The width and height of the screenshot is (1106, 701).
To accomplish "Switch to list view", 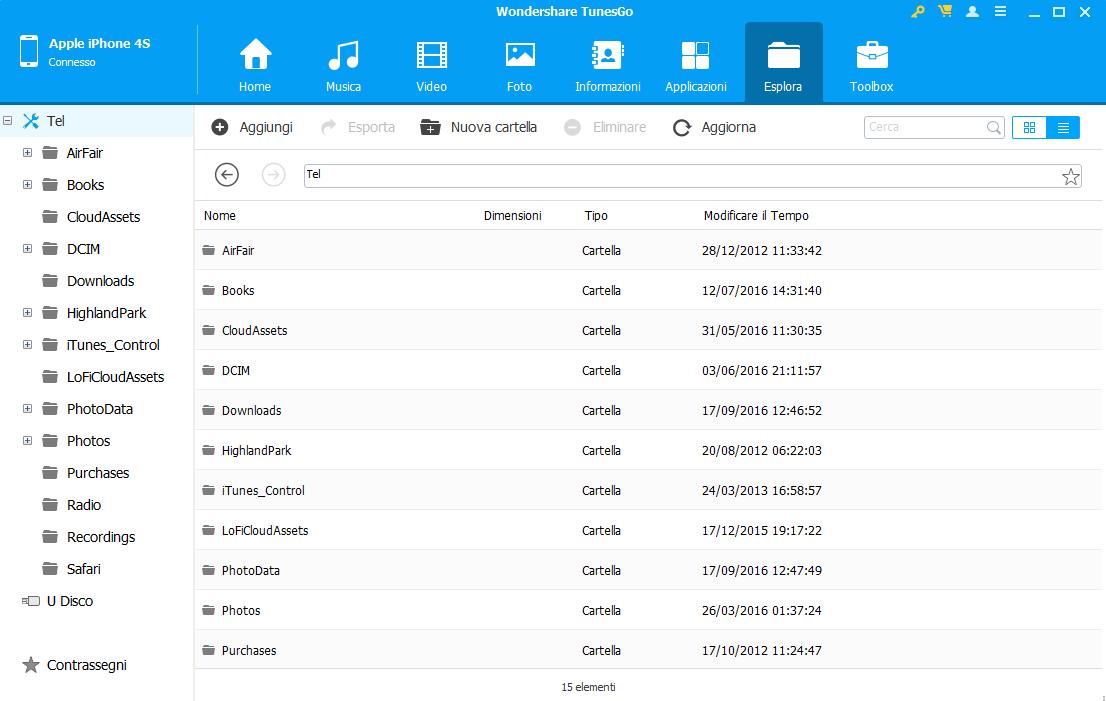I will pos(1063,128).
